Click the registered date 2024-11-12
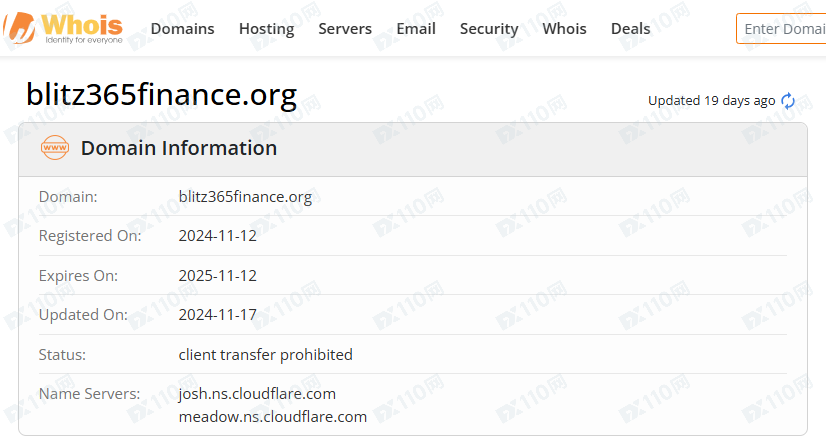826x436 pixels. pos(217,236)
